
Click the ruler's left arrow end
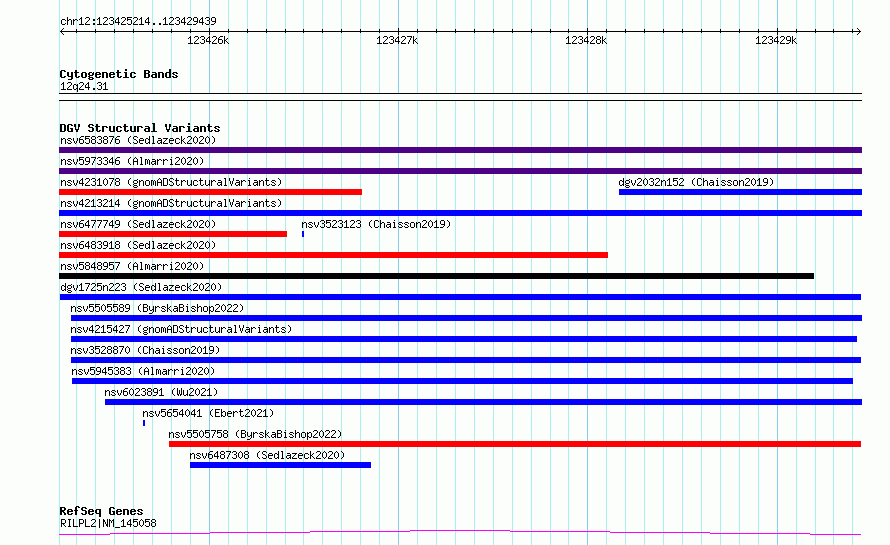(62, 31)
